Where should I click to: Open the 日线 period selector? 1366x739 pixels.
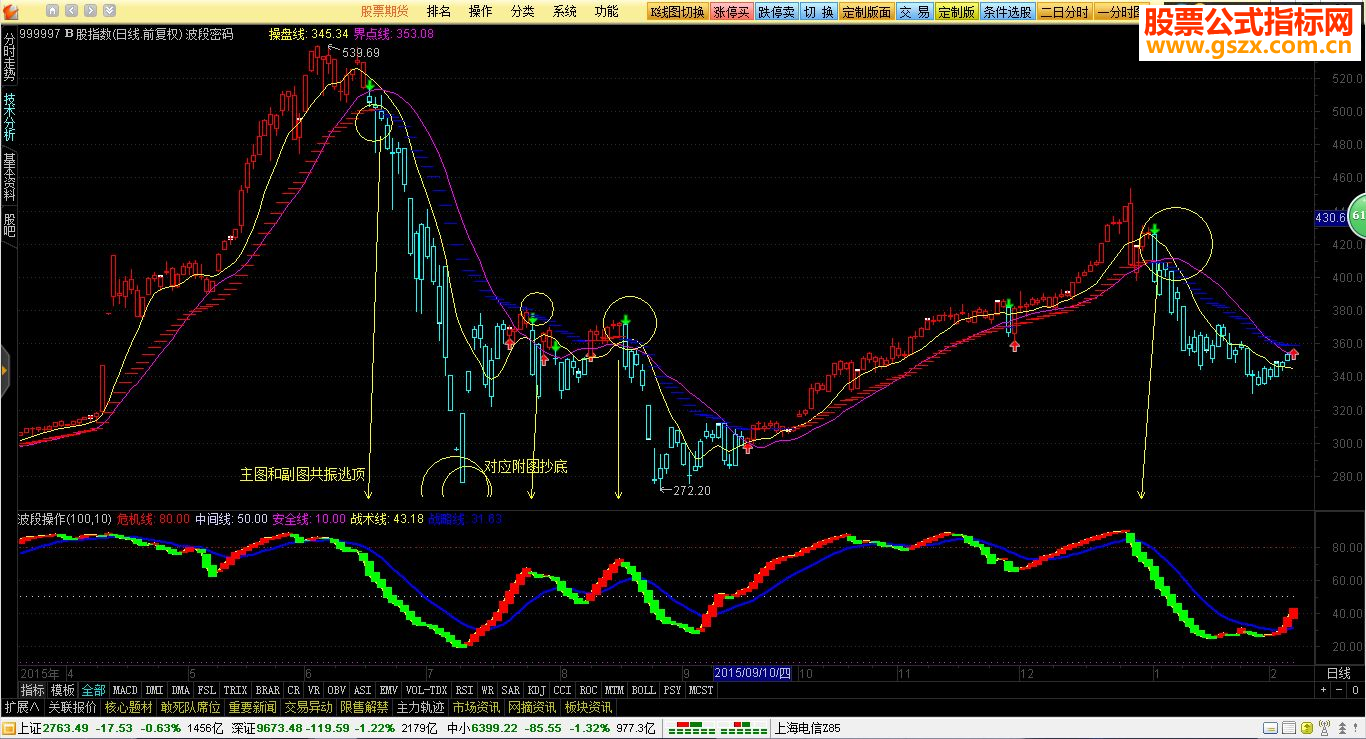(1338, 673)
